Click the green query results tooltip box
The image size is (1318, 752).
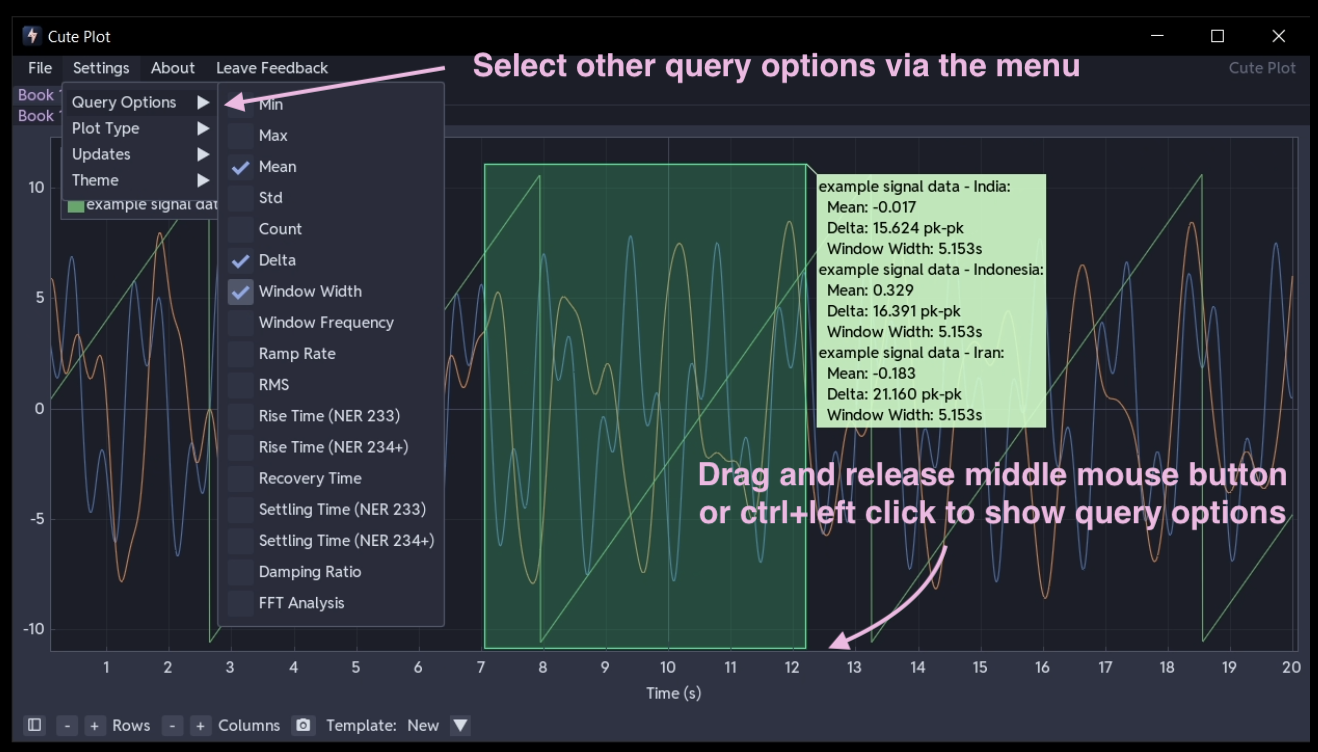930,300
